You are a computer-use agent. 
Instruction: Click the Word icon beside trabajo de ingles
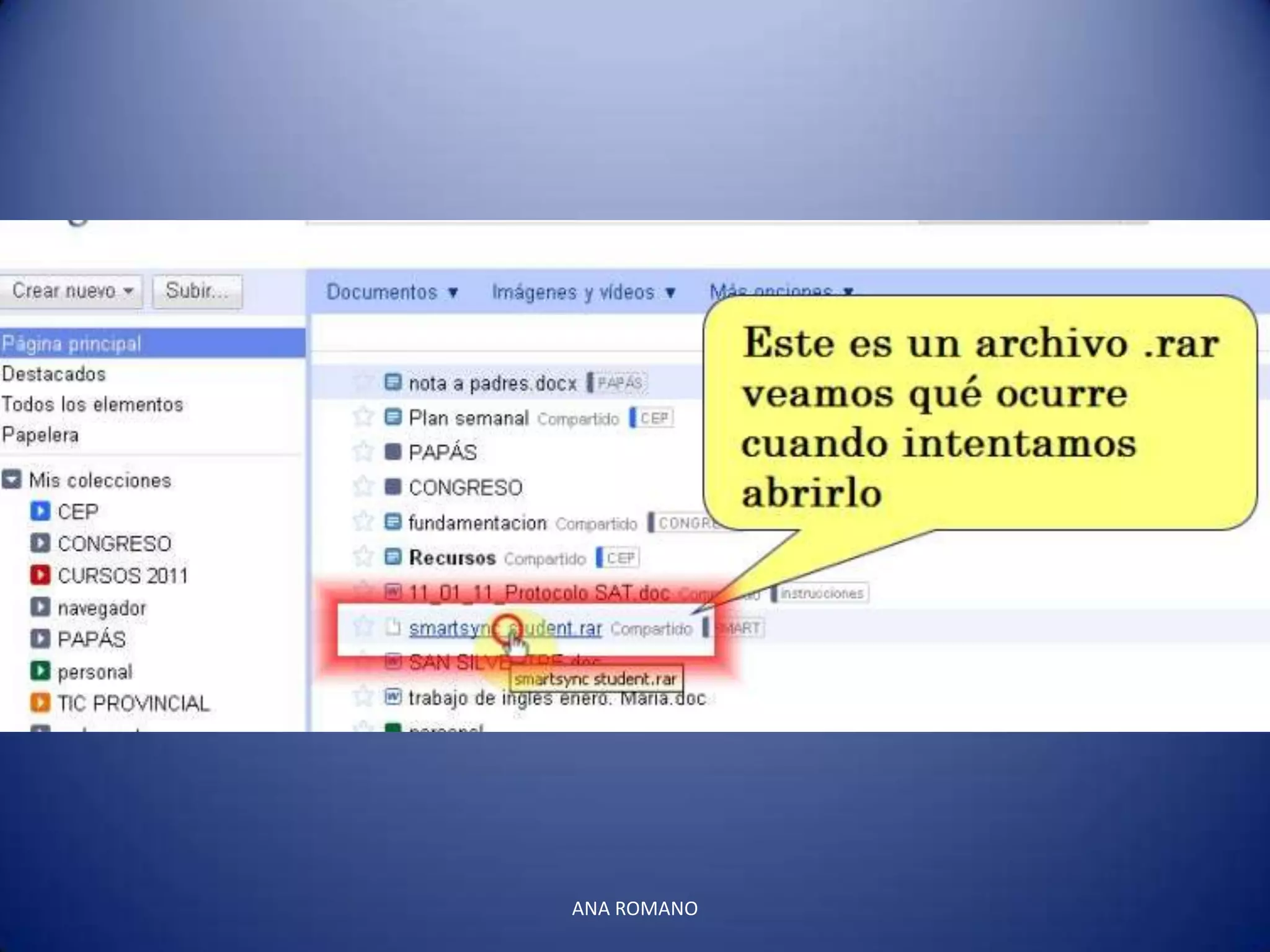[x=393, y=697]
